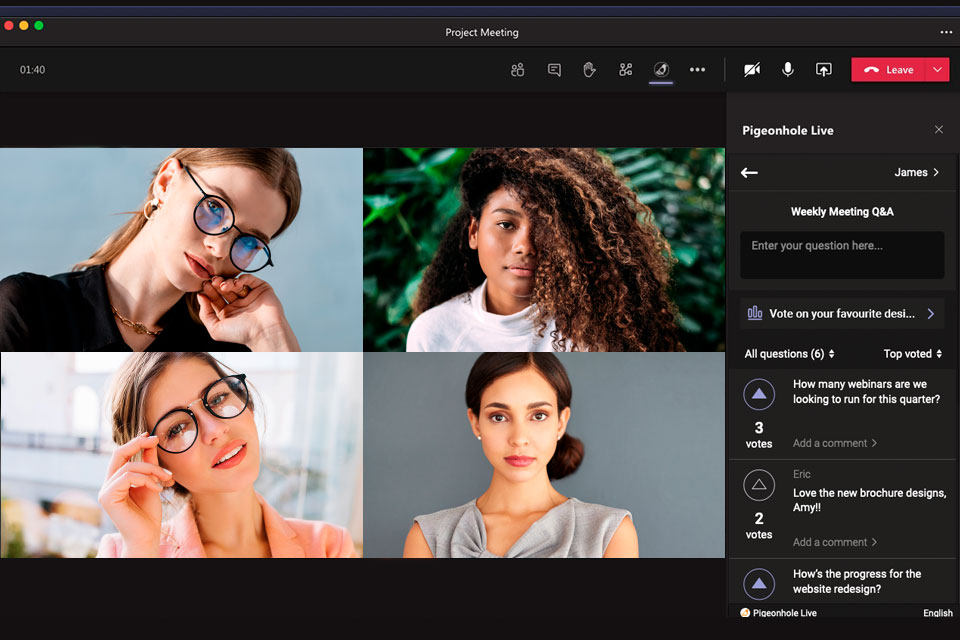Click the Enter your question field
The height and width of the screenshot is (640, 960).
point(842,255)
